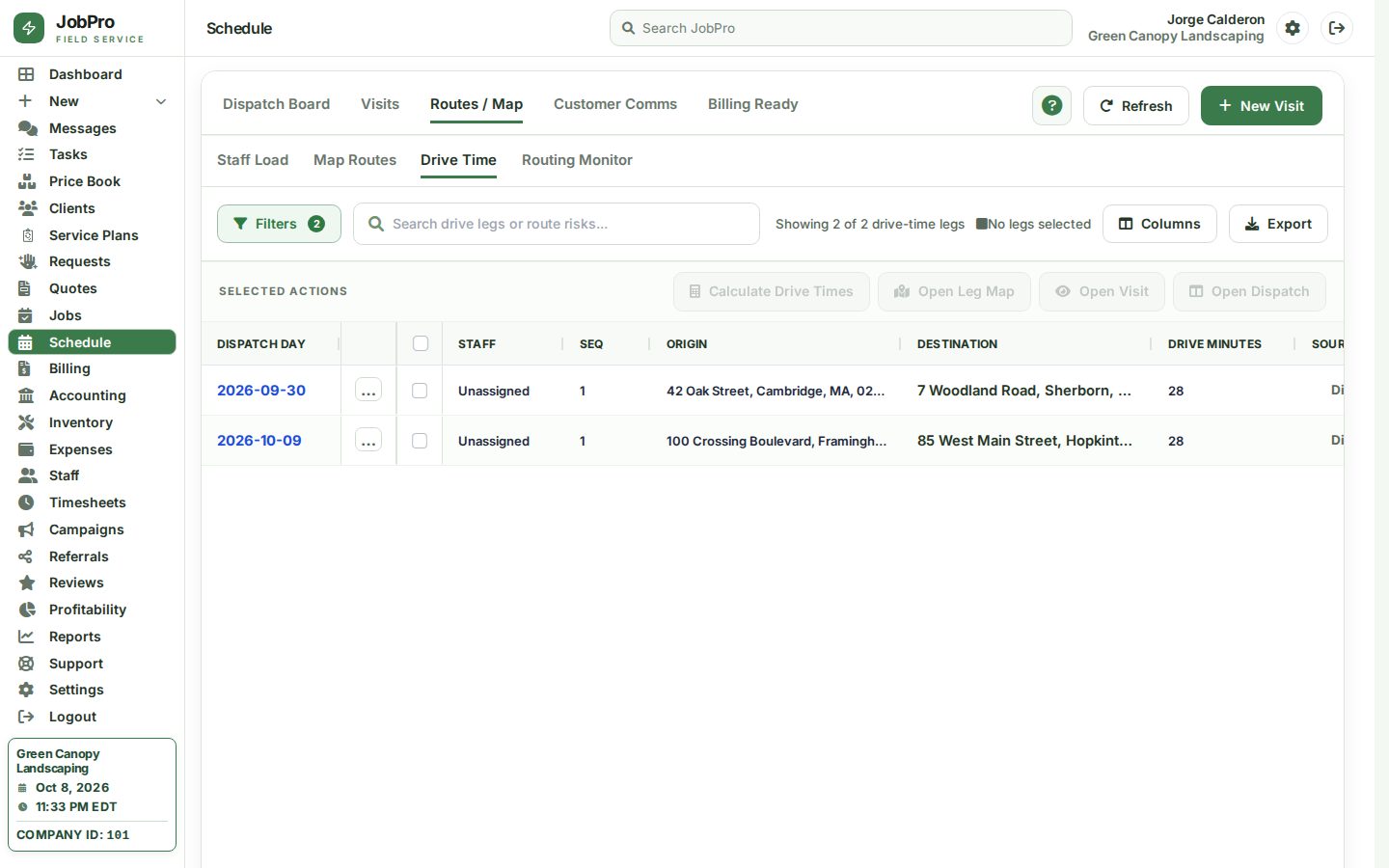The image size is (1389, 868).
Task: Toggle the select-all legs header checkbox
Action: [421, 343]
